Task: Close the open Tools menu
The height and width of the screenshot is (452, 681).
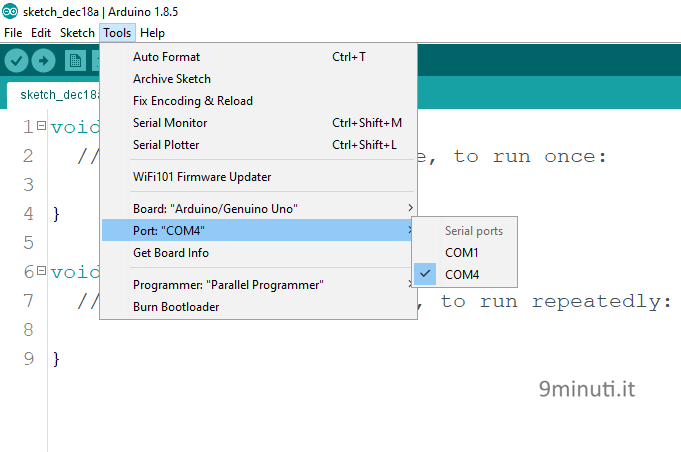Action: click(117, 33)
